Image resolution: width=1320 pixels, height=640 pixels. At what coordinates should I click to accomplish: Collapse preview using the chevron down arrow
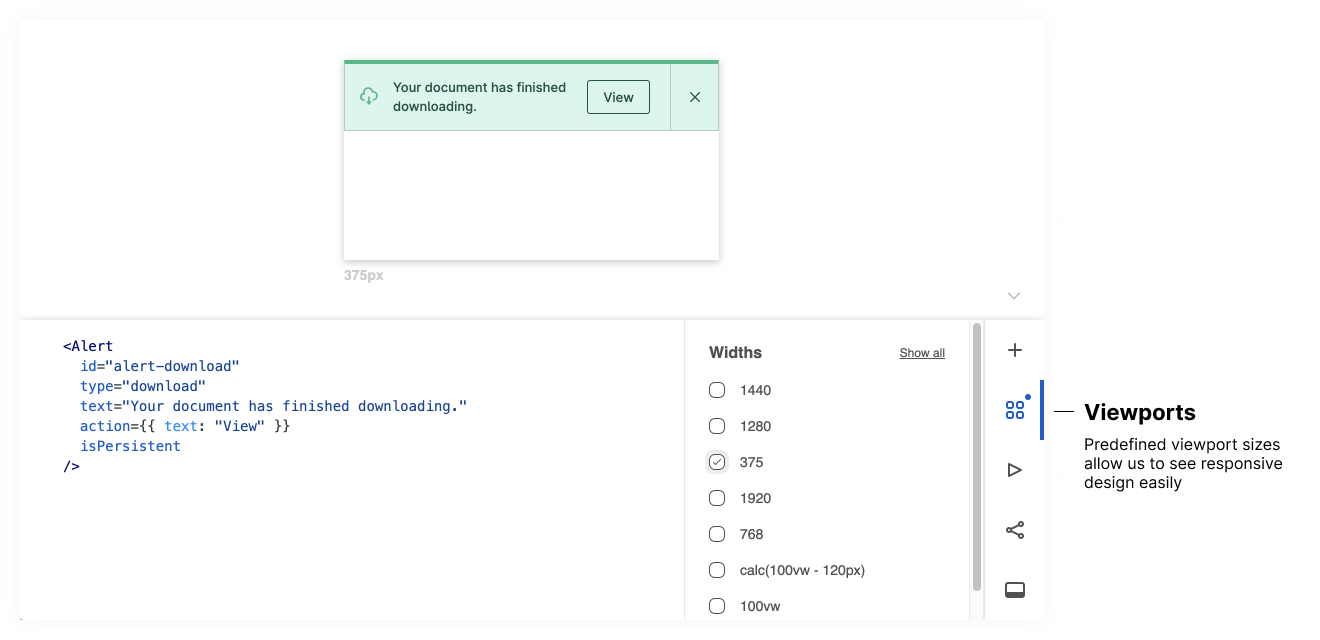[1014, 296]
